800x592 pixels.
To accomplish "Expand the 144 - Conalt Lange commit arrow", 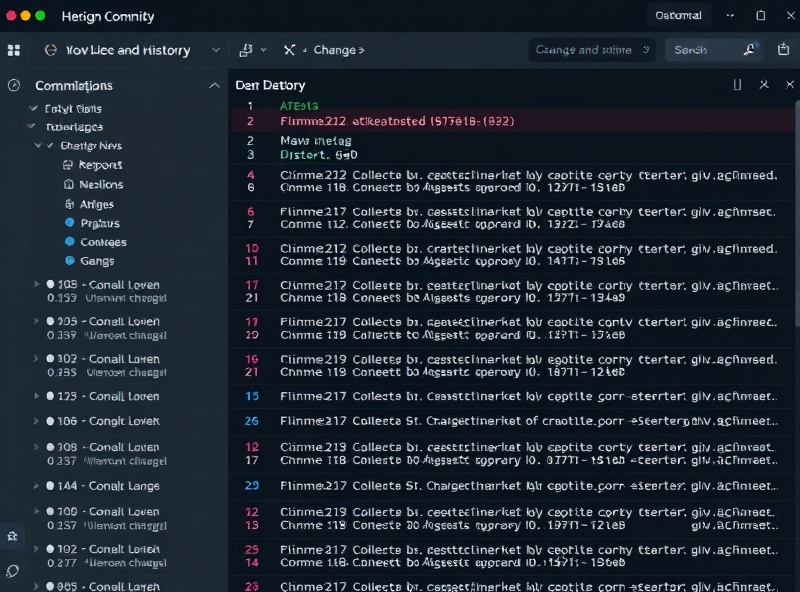I will pos(36,485).
